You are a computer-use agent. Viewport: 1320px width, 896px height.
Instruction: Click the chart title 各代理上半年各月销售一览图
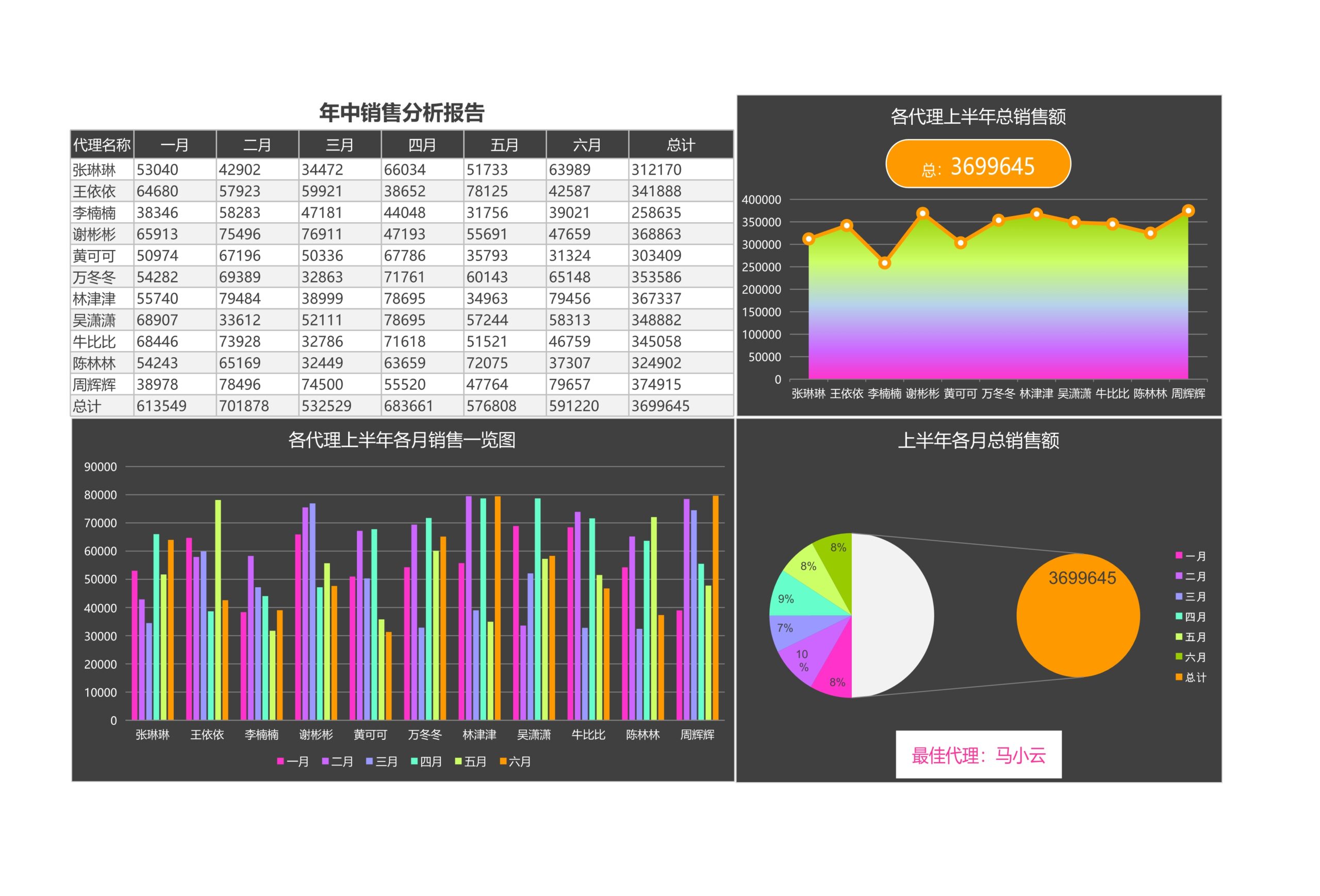(402, 440)
